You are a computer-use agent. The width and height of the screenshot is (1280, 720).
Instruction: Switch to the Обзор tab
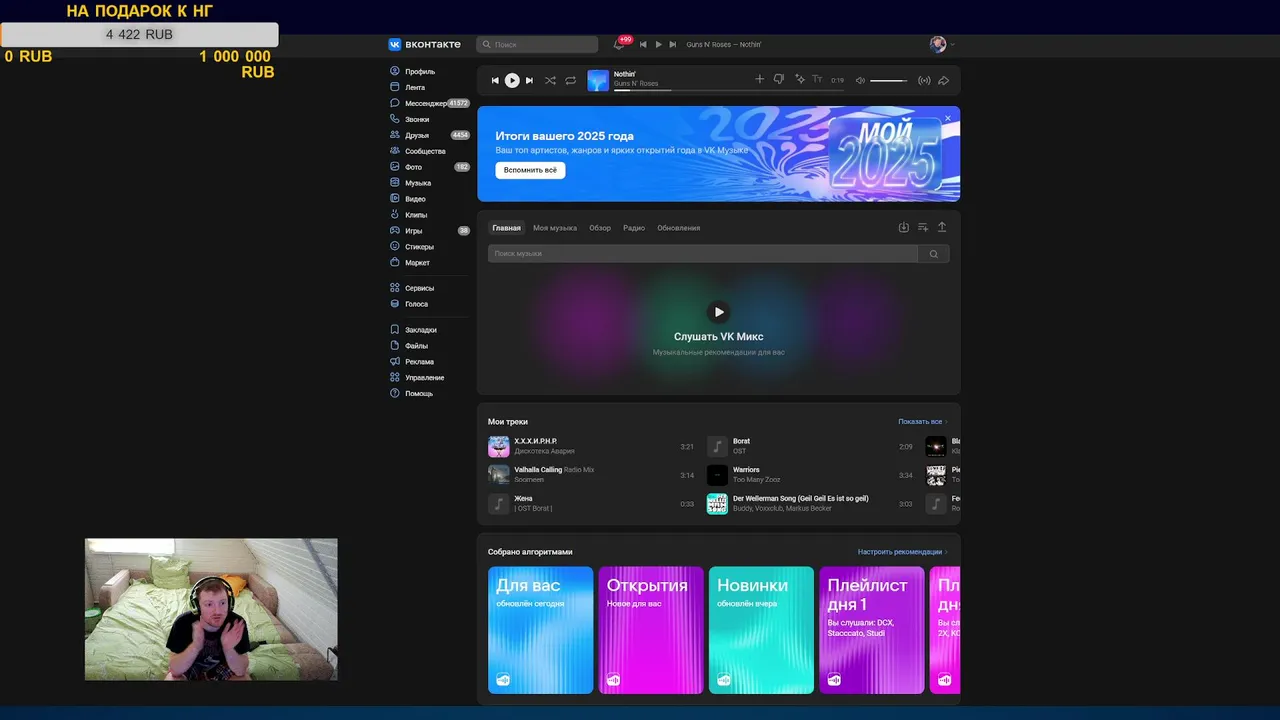(600, 228)
